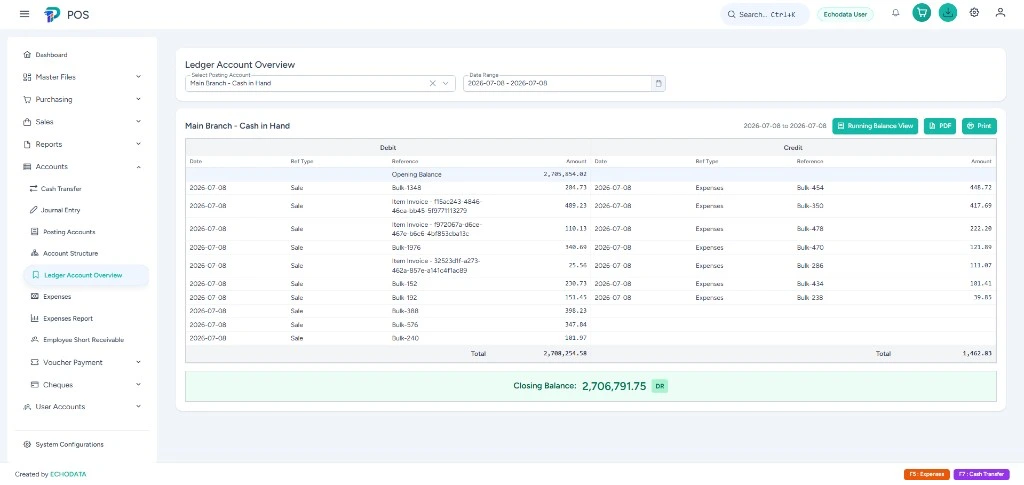1024x485 pixels.
Task: Open the notifications bell
Action: [x=896, y=12]
